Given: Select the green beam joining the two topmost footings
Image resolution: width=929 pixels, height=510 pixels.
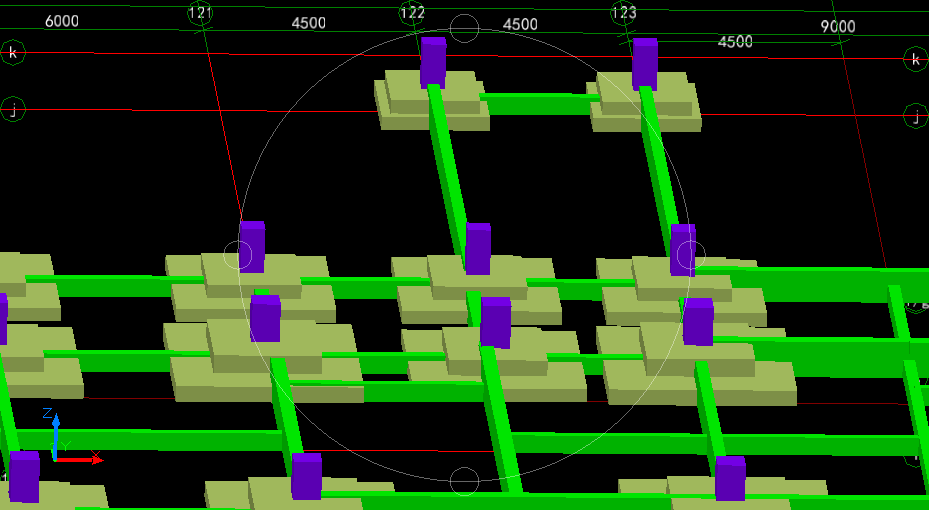Looking at the screenshot, I should pos(538,103).
